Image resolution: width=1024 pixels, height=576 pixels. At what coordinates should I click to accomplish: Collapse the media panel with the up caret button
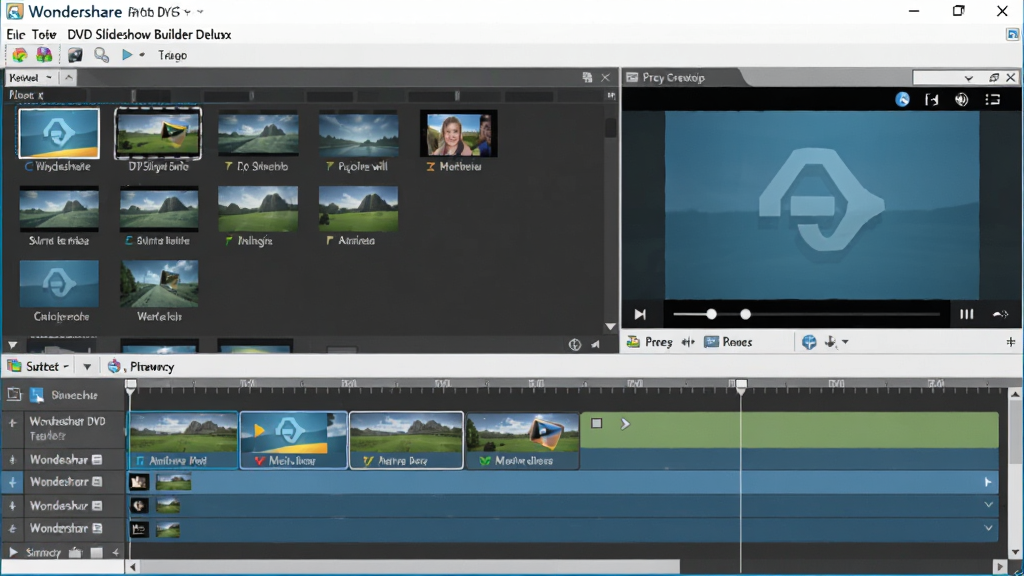(69, 78)
